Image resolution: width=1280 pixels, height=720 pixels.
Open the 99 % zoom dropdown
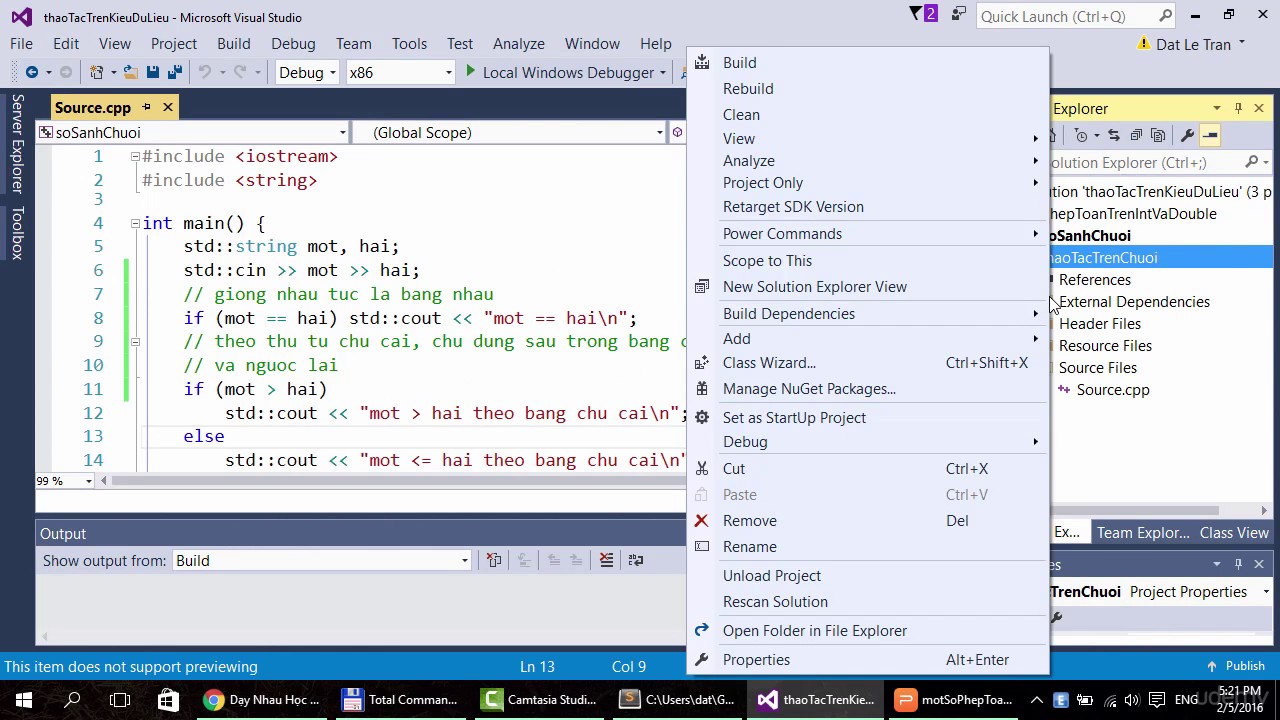click(88, 481)
